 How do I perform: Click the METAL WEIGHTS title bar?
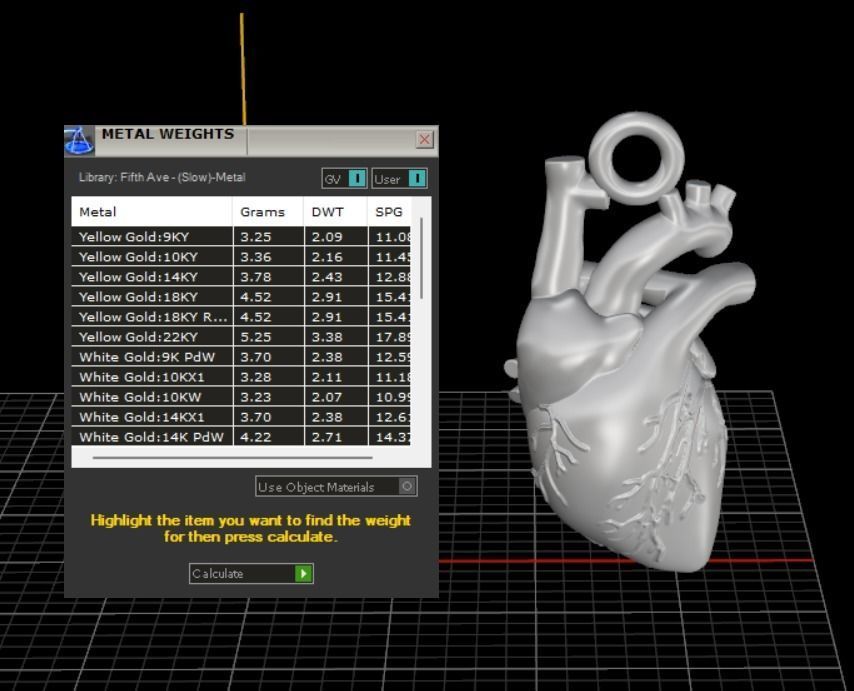pyautogui.click(x=251, y=141)
